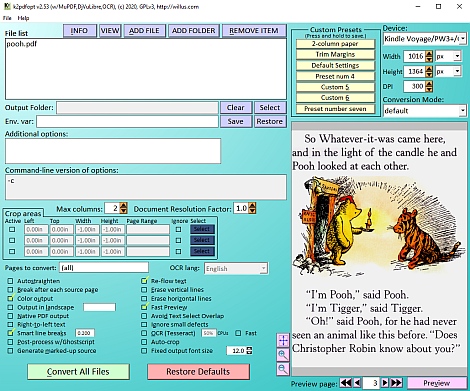
Task: Click the Pages to convert input field
Action: tap(104, 267)
